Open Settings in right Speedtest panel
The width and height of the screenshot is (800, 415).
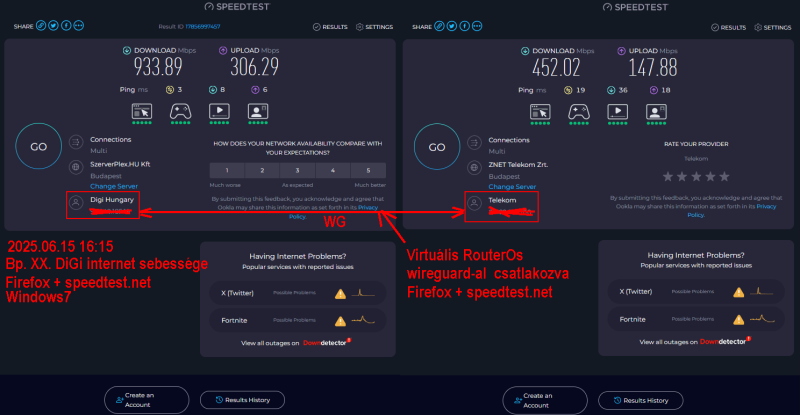coord(773,27)
